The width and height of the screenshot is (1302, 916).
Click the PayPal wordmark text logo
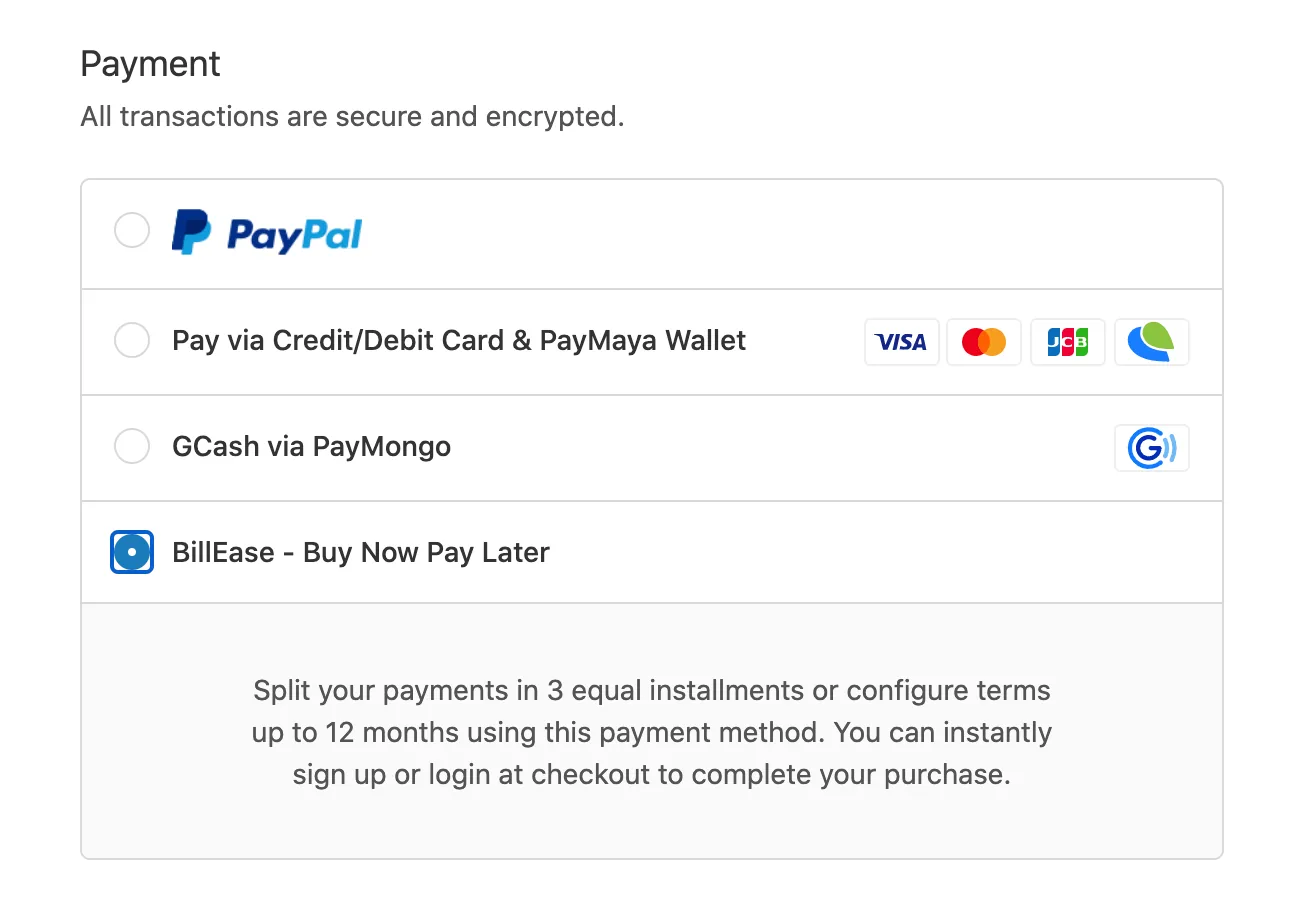pos(294,235)
